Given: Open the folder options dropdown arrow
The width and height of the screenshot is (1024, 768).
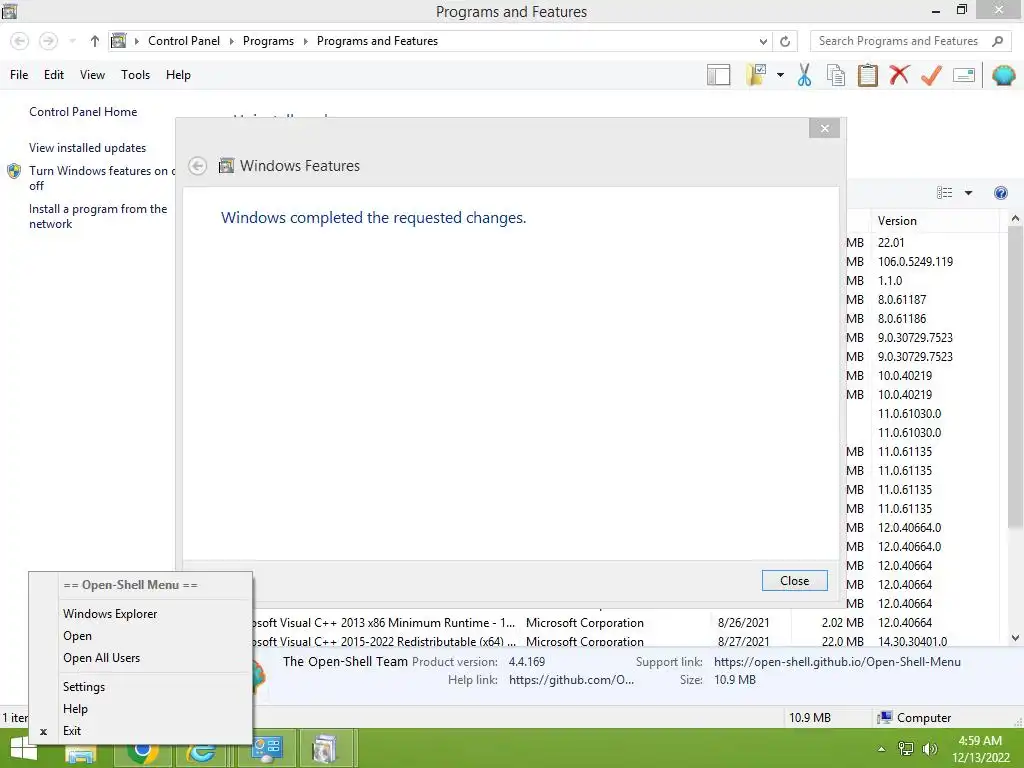Looking at the screenshot, I should coord(780,75).
